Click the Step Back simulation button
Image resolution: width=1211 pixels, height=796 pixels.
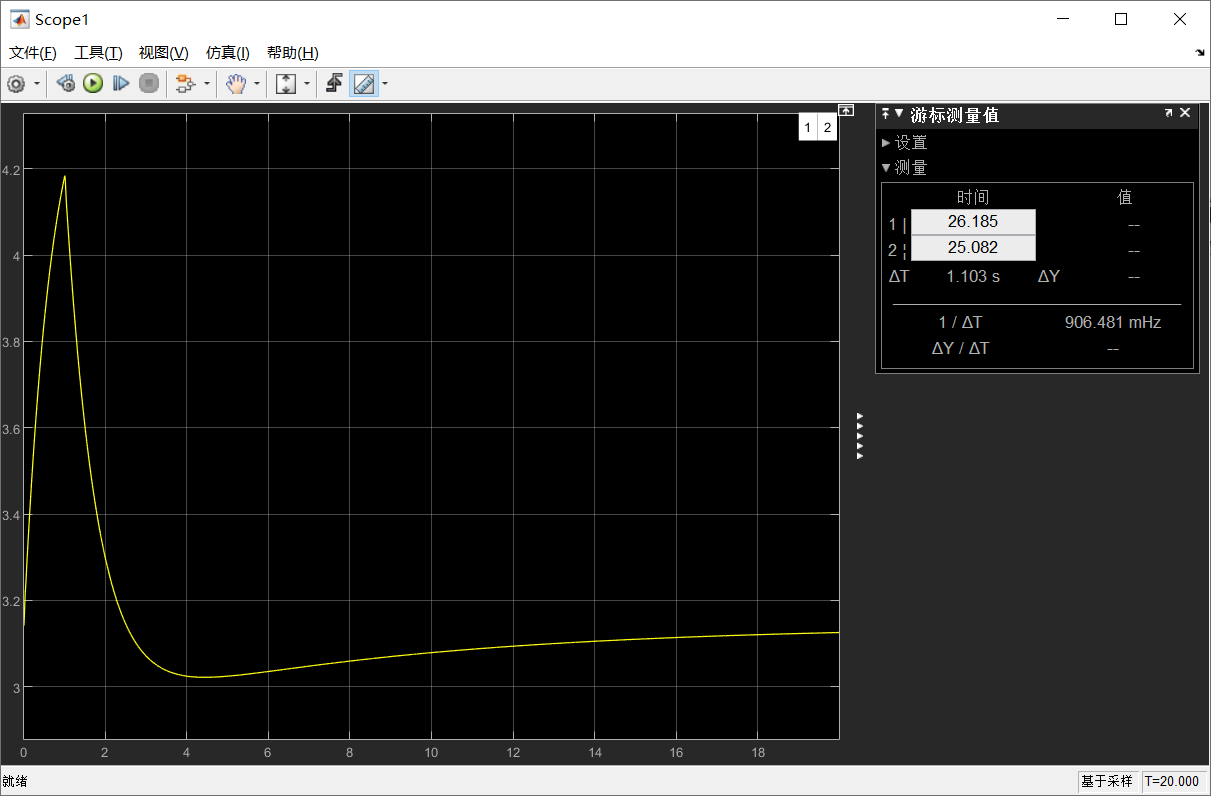click(x=66, y=84)
